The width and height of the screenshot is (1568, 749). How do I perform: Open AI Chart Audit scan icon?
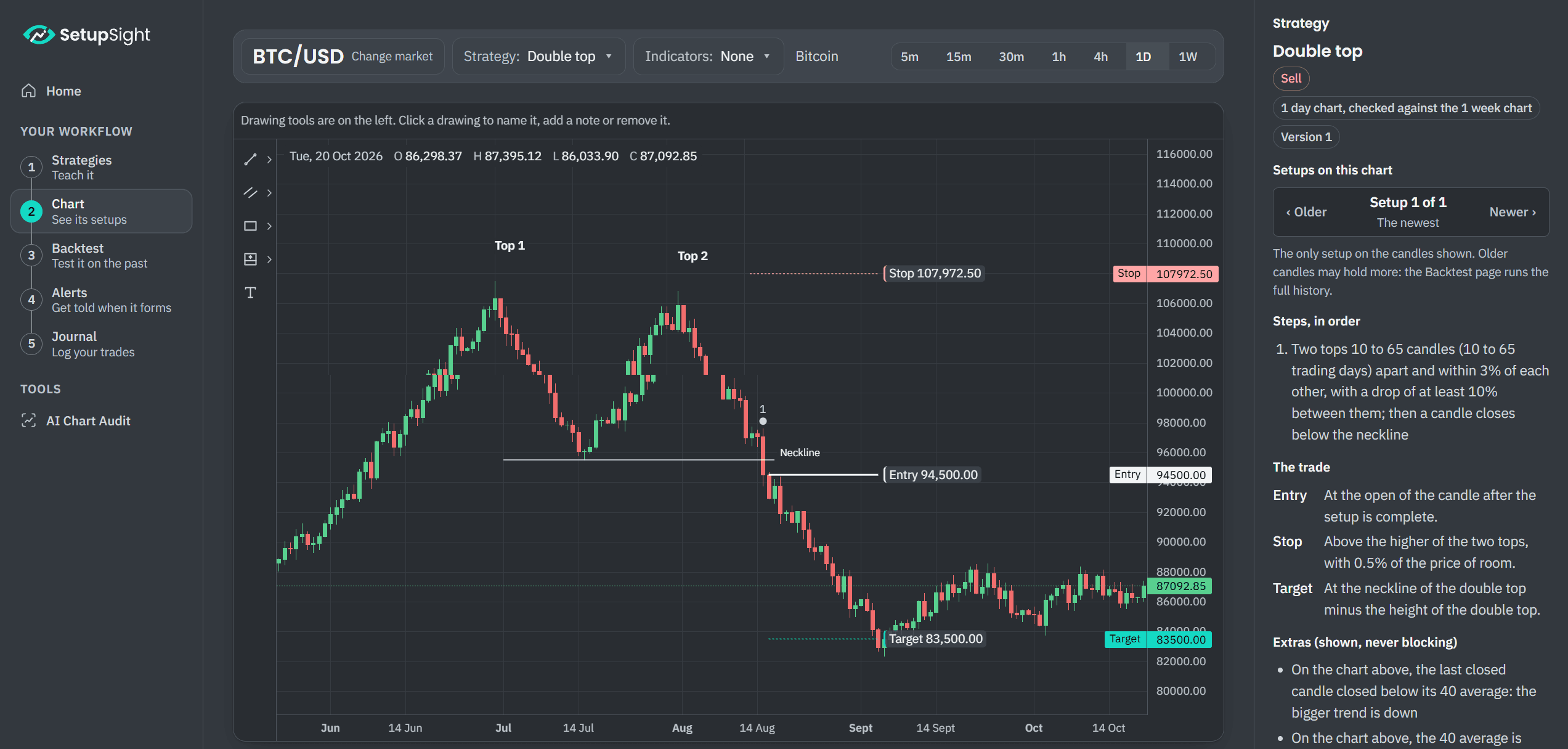point(29,420)
